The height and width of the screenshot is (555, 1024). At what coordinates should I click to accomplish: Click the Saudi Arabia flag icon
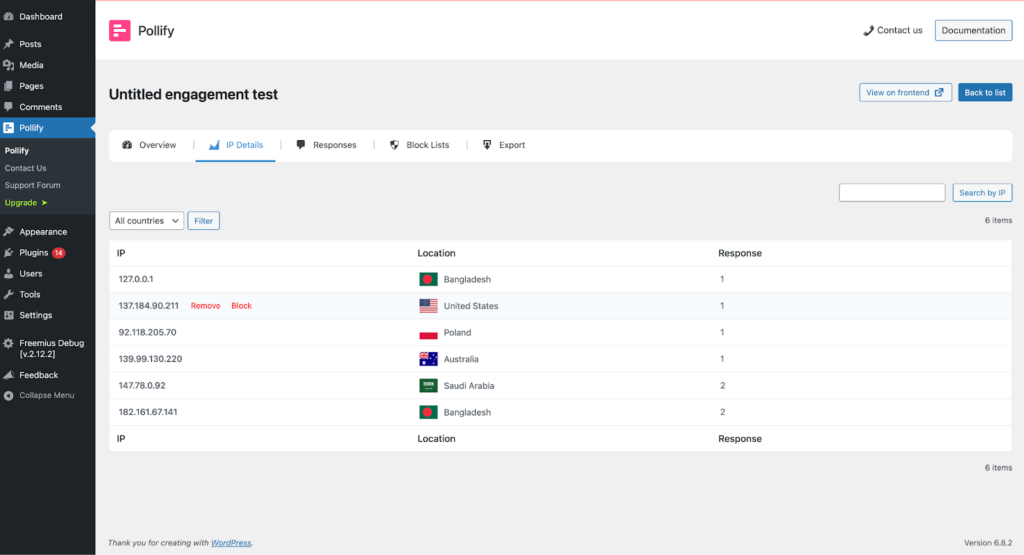click(x=428, y=386)
